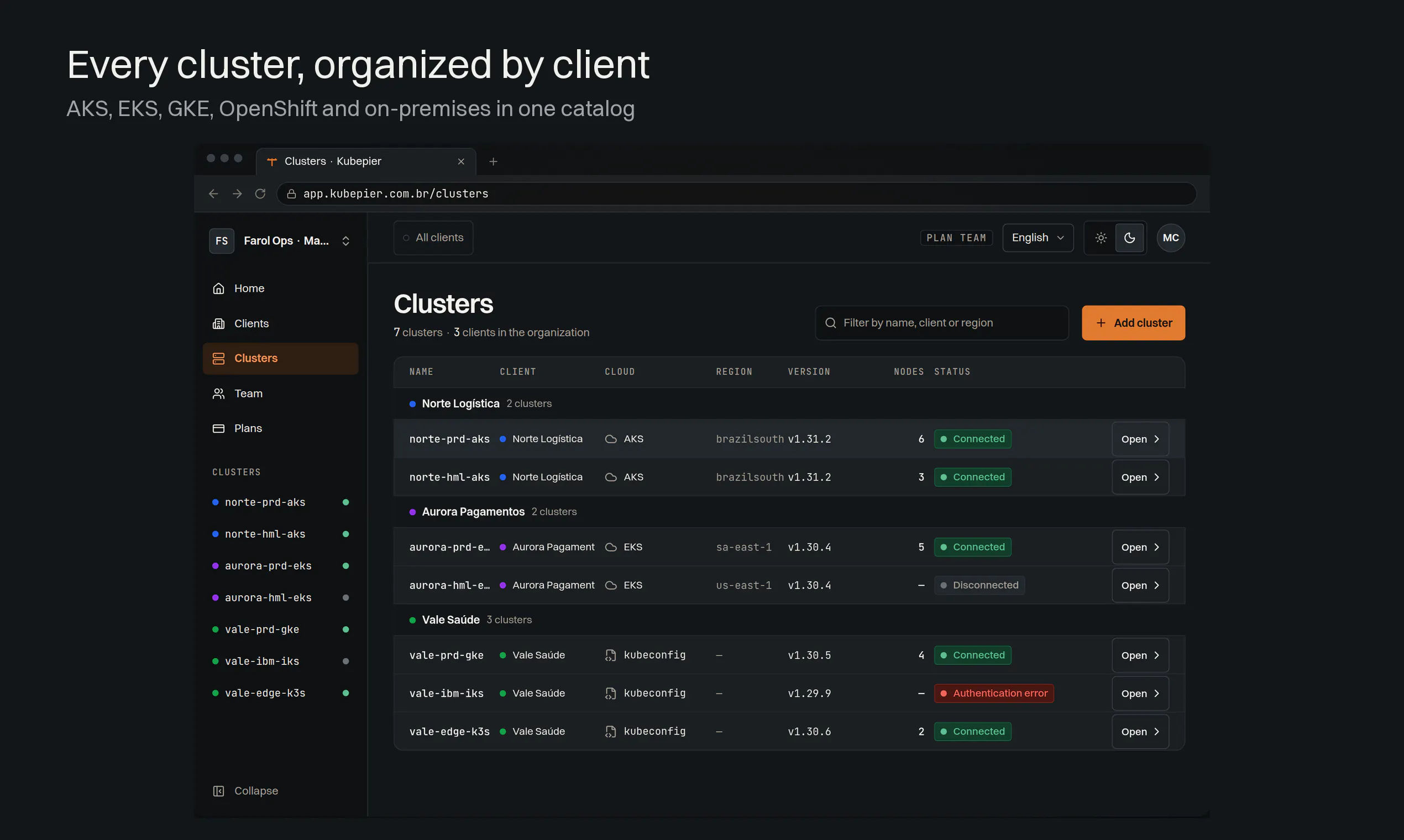
Task: Open the aurora-hml-eks cluster row
Action: click(1140, 585)
